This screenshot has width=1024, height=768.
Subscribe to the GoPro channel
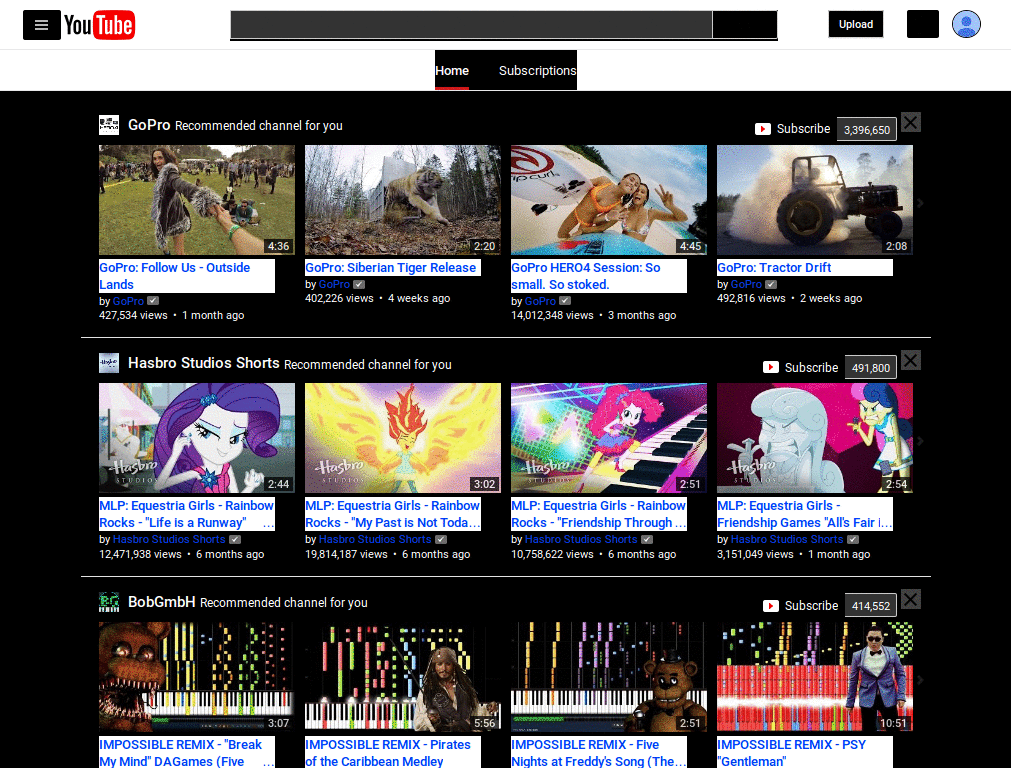tap(792, 129)
